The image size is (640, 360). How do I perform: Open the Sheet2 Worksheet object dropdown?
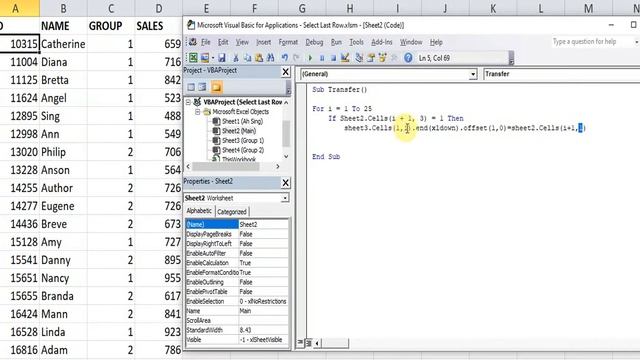point(285,198)
